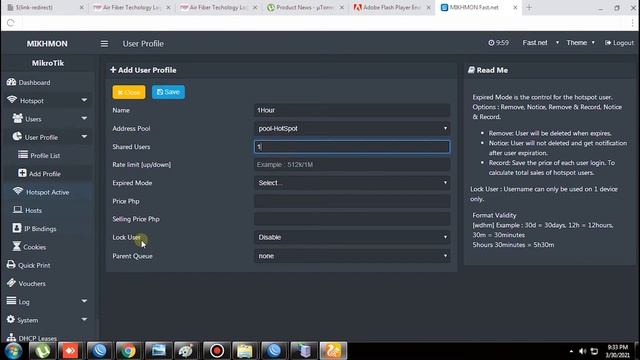Click the Log list icon
The image size is (640, 360).
tap(11, 301)
